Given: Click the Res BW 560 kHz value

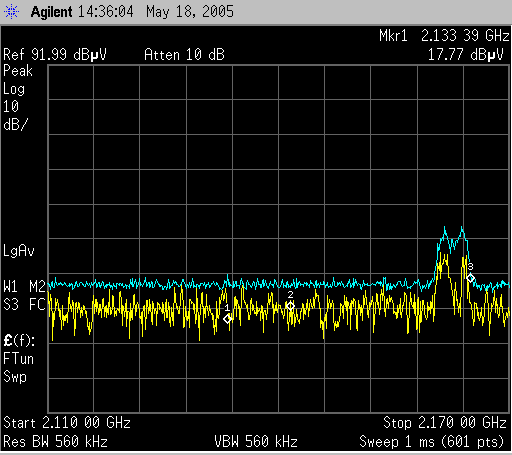Looking at the screenshot, I should tap(55, 442).
